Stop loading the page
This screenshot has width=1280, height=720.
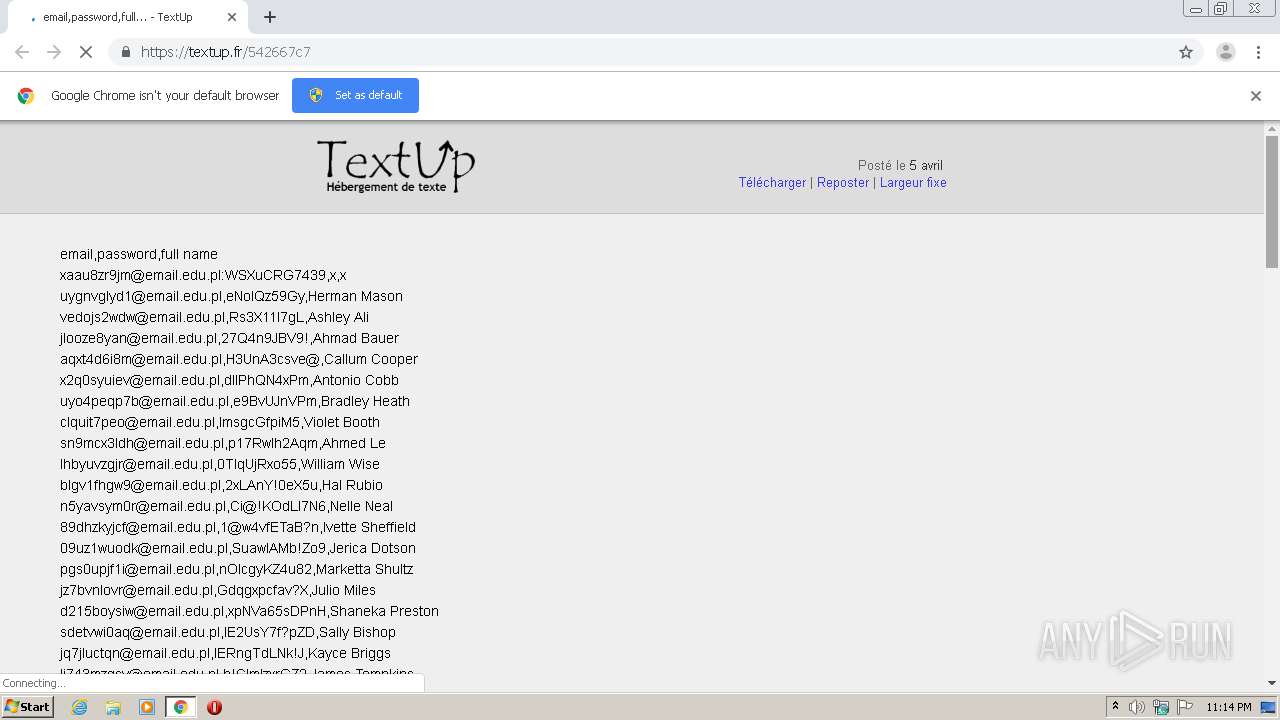pyautogui.click(x=86, y=52)
